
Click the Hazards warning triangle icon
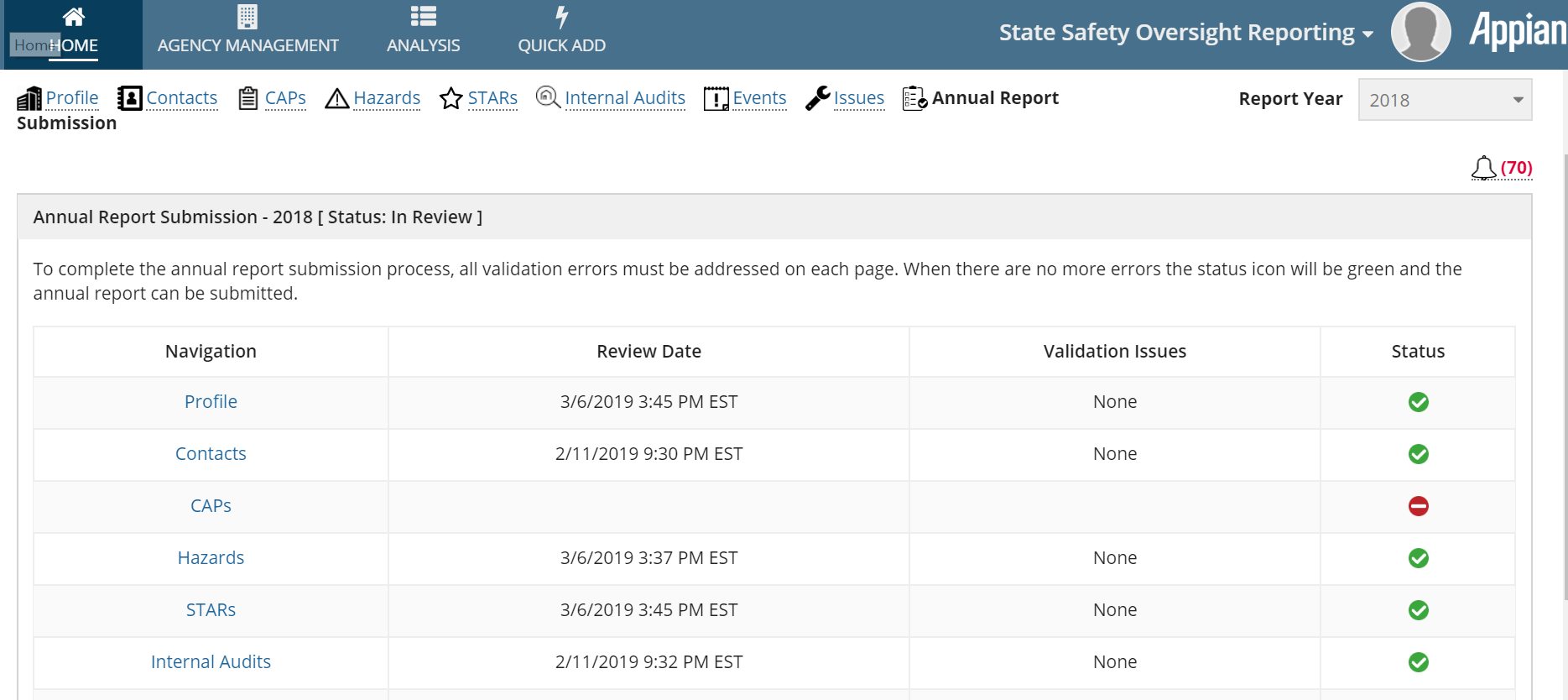coord(336,99)
